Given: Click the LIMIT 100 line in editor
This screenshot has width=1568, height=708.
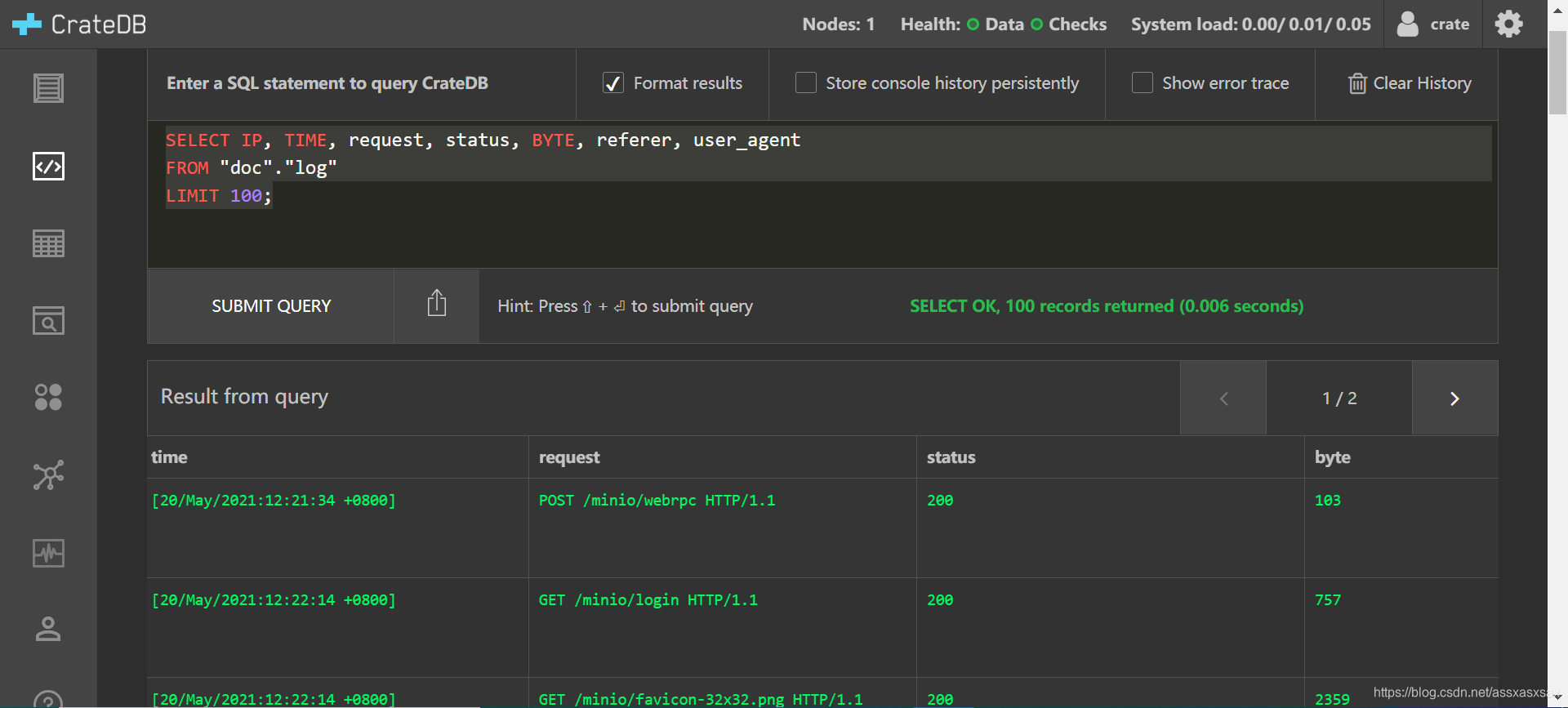Looking at the screenshot, I should coord(219,196).
